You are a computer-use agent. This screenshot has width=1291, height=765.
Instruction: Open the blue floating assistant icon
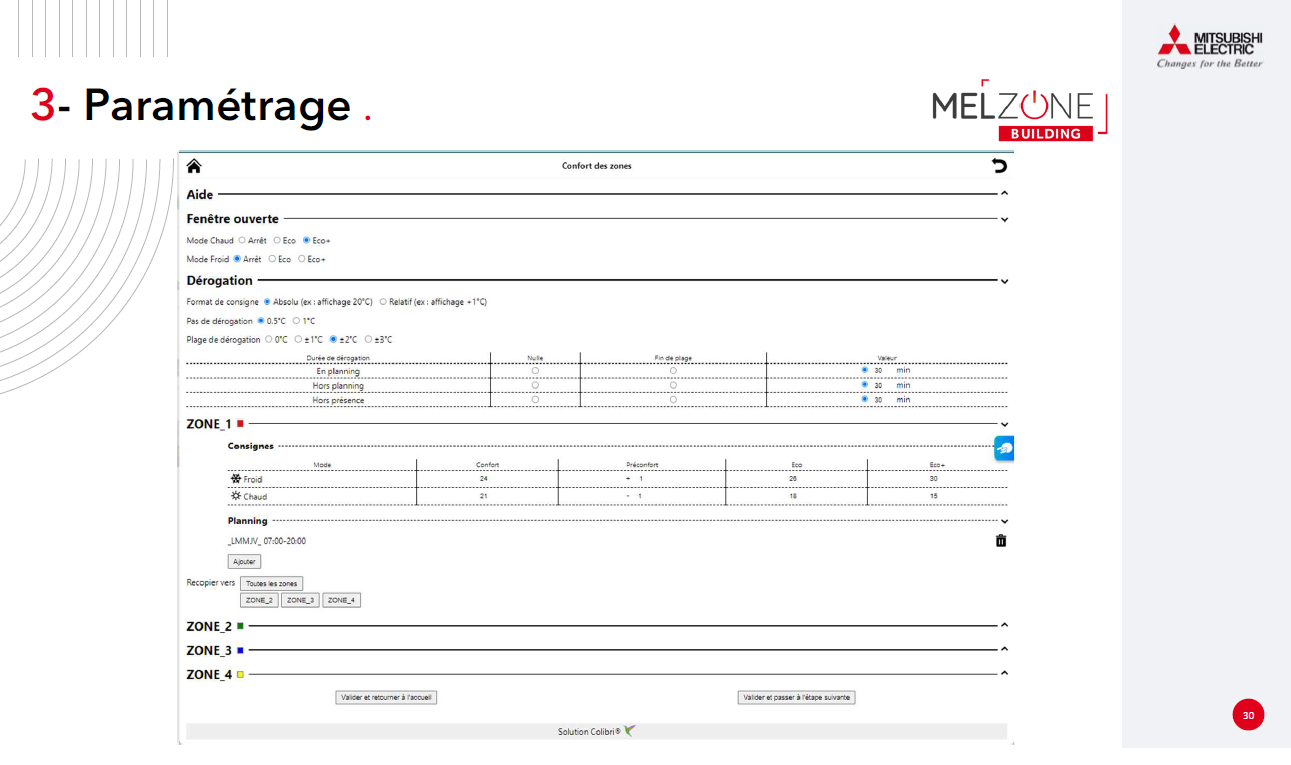coord(1004,449)
